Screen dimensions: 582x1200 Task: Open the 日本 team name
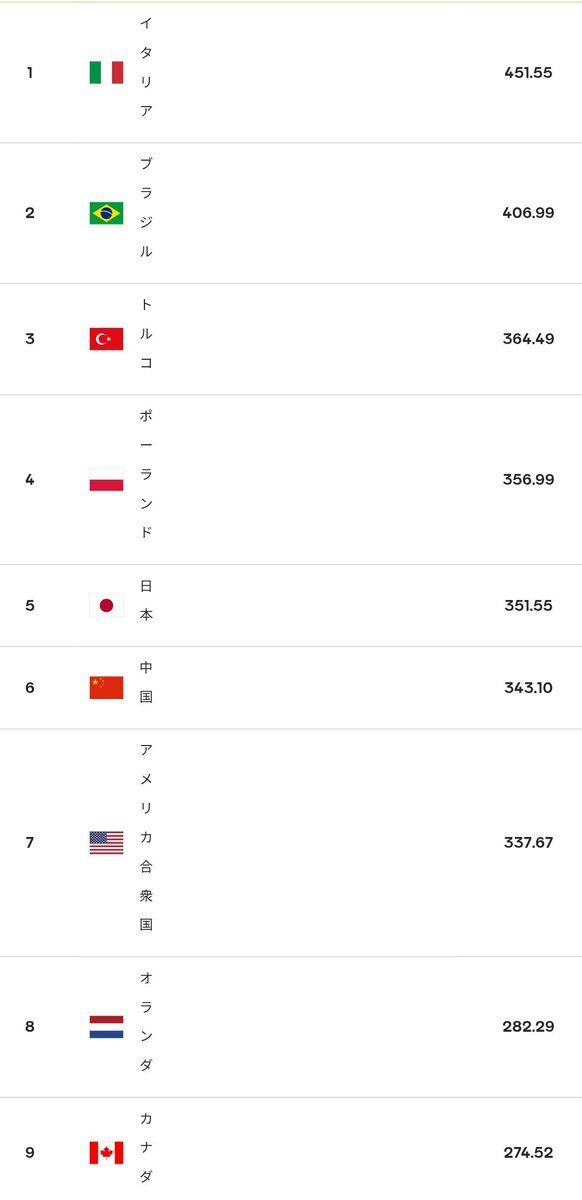[x=146, y=600]
